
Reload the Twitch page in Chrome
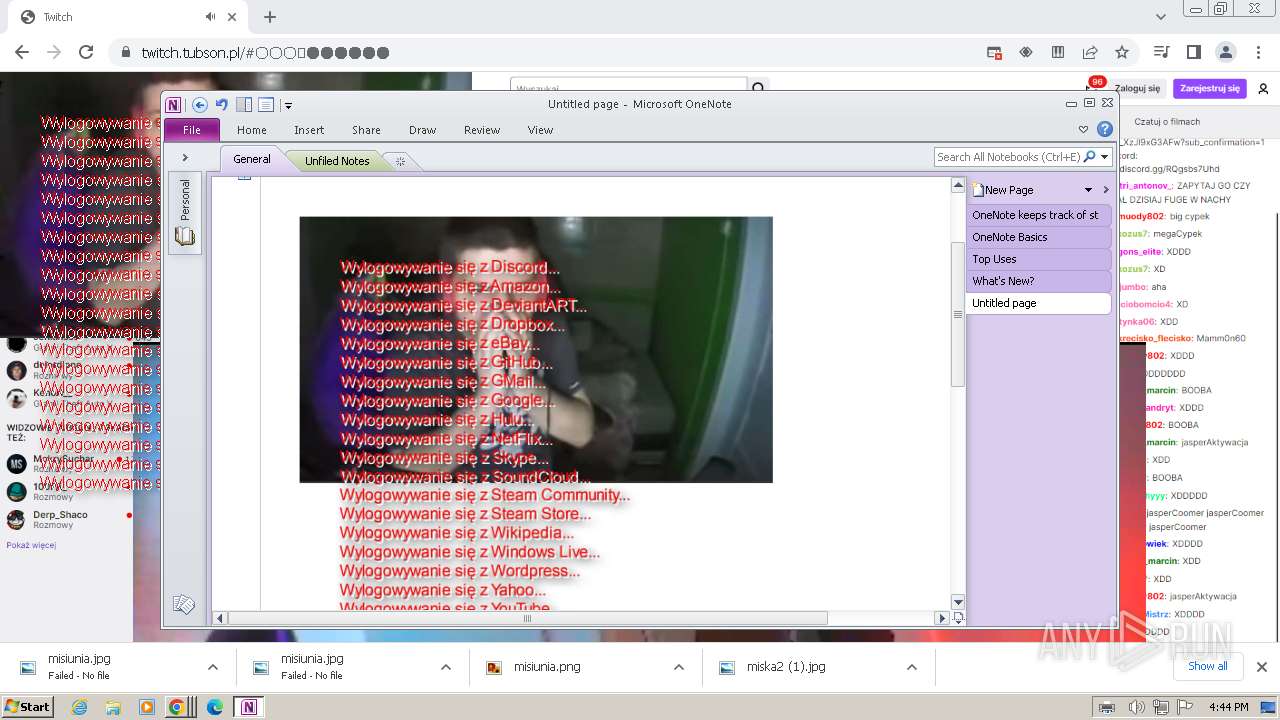tap(86, 52)
